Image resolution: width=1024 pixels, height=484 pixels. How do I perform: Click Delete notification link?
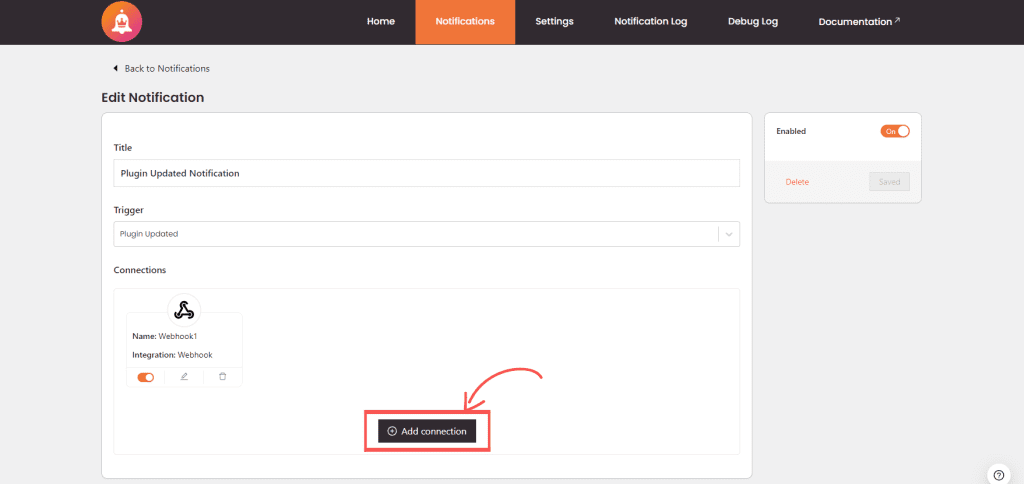point(797,182)
